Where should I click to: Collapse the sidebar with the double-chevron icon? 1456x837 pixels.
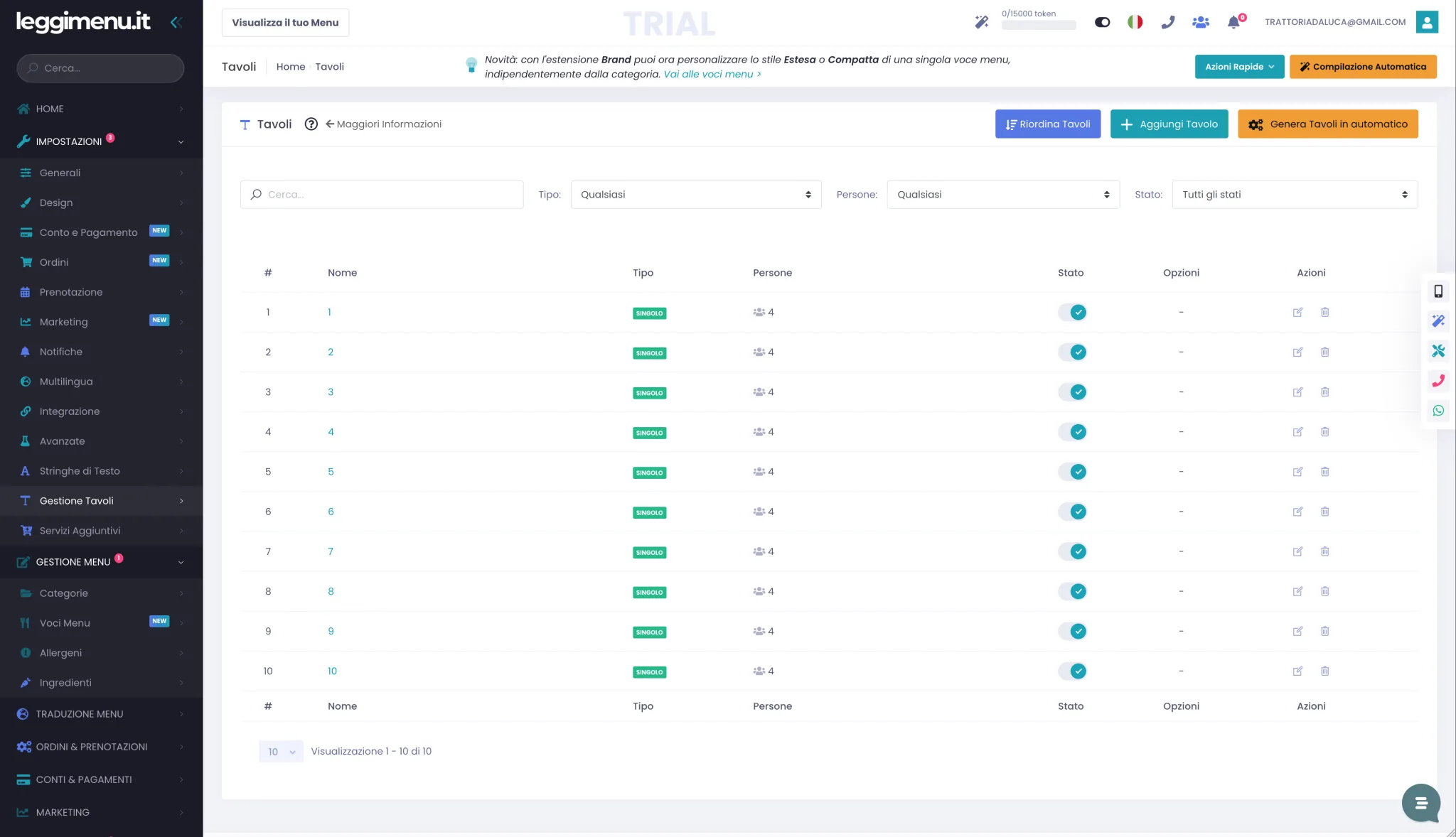[x=176, y=22]
